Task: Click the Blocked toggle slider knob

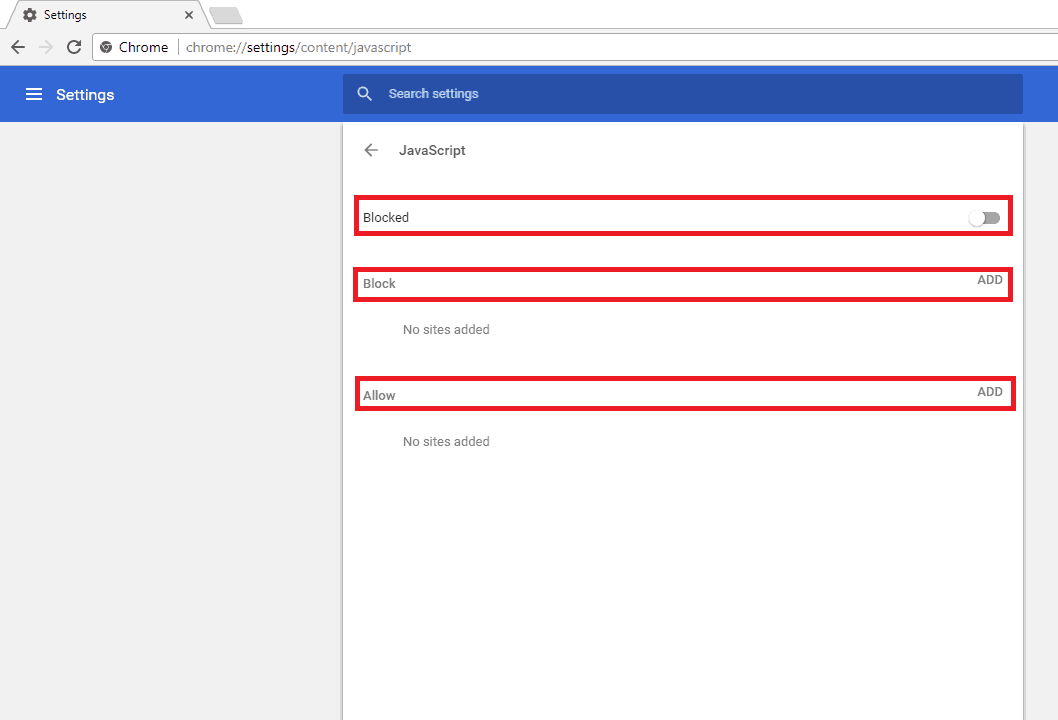Action: [978, 218]
